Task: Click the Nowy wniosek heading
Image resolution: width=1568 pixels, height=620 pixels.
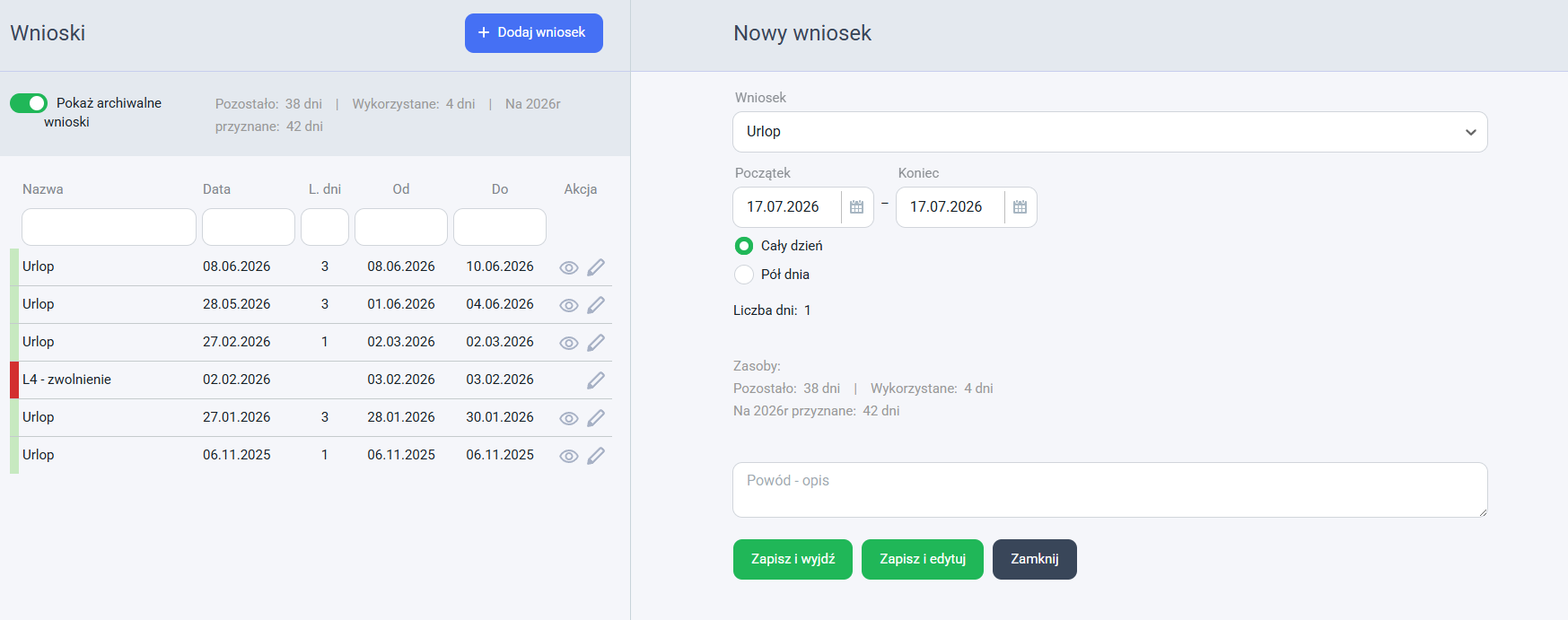Action: click(x=802, y=33)
